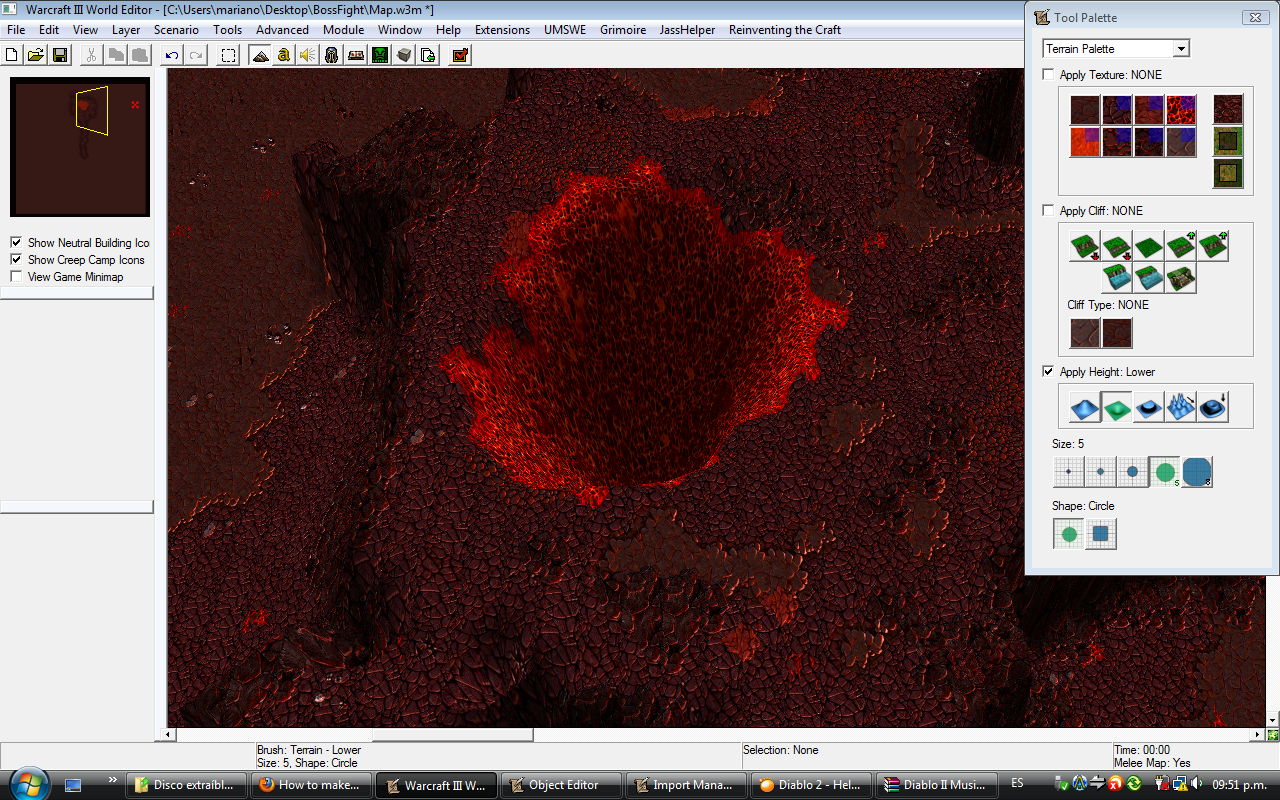The image size is (1280, 800).
Task: Choose increase cliff by two tool
Action: pyautogui.click(x=1212, y=246)
